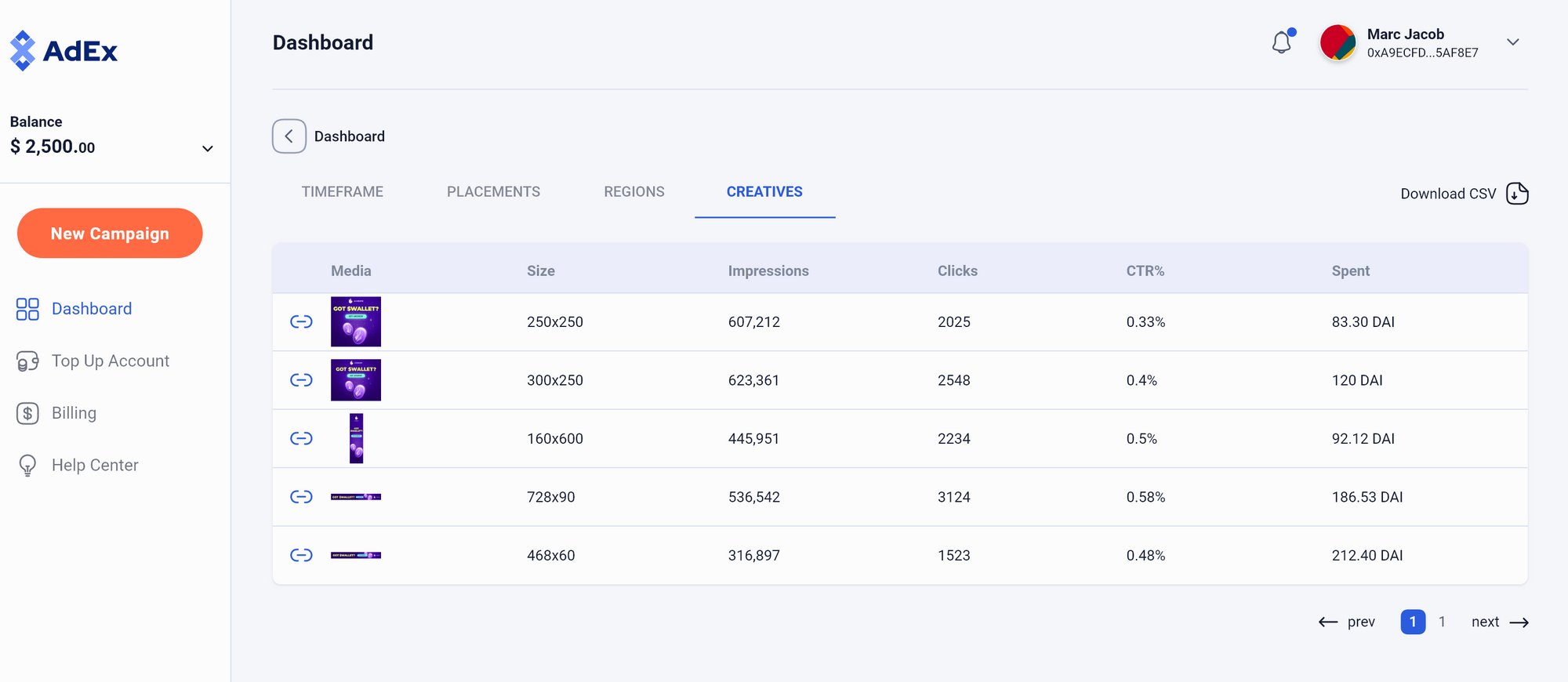Image resolution: width=1568 pixels, height=682 pixels.
Task: Click the link icon for 300x250 creative
Action: pos(301,380)
